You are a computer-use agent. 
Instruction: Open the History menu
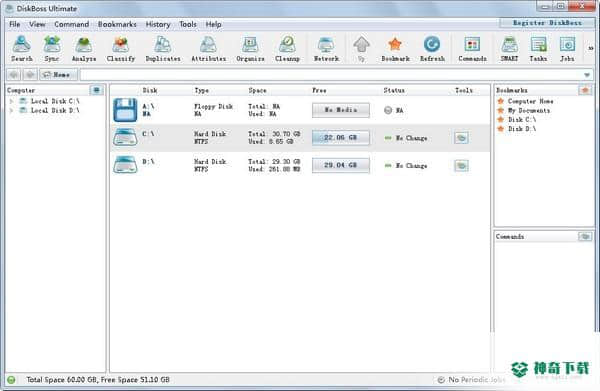(158, 24)
